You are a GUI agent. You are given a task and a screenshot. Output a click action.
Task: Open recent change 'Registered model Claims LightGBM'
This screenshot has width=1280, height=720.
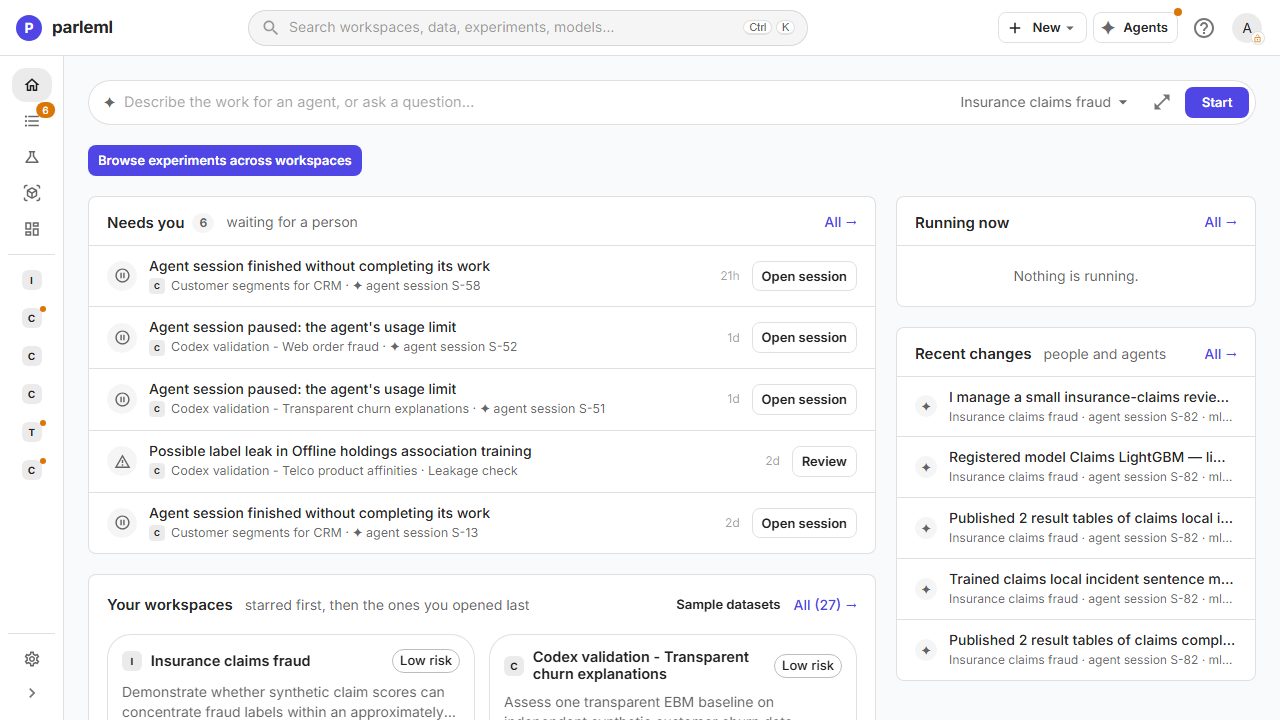(1076, 467)
